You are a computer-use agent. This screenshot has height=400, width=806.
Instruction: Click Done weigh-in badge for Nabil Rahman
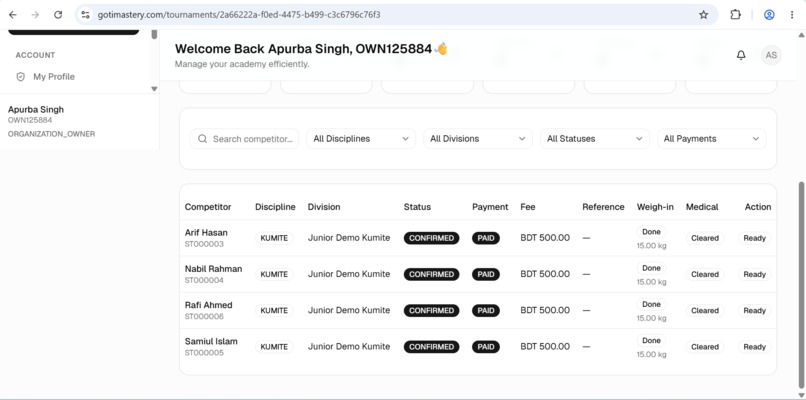click(x=651, y=268)
